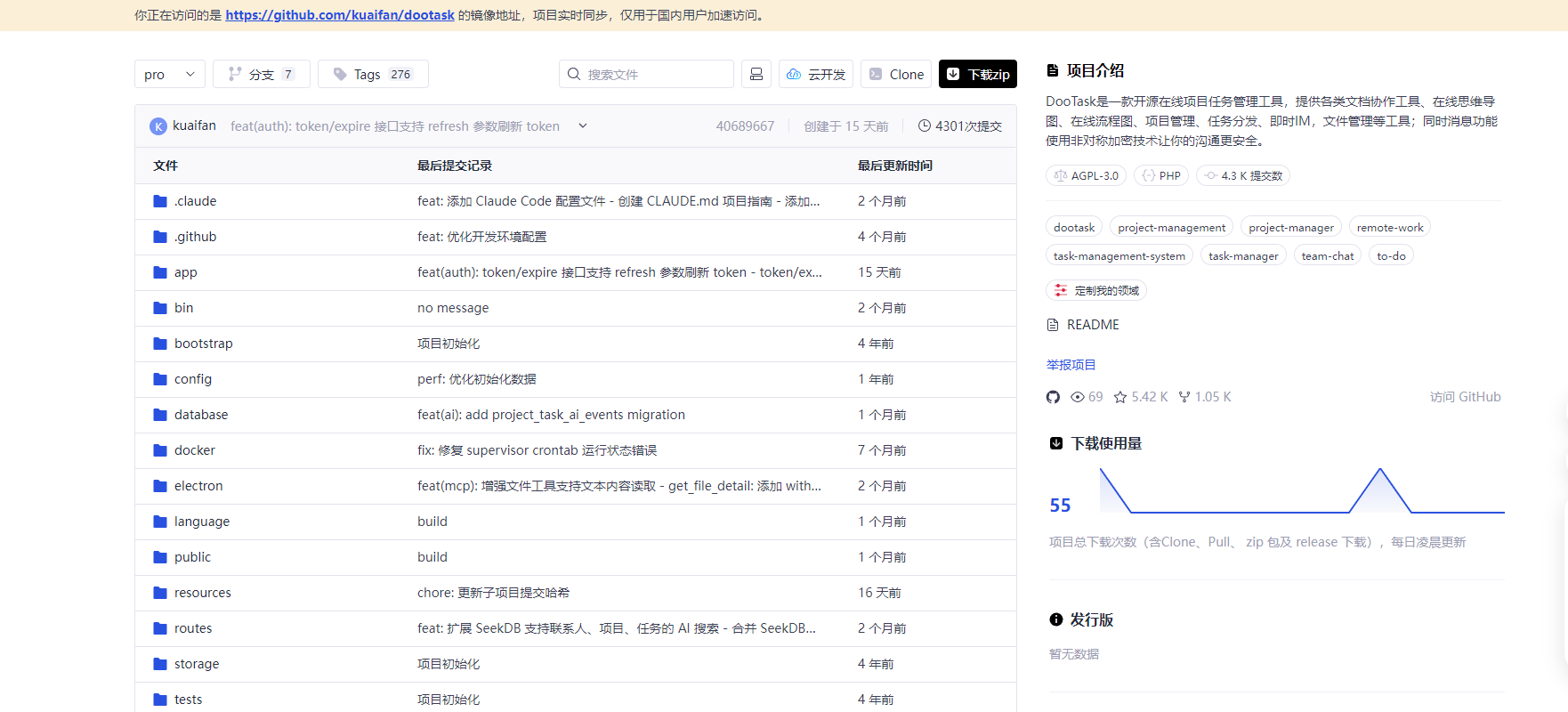
Task: Open the electron folder icon
Action: coord(160,486)
